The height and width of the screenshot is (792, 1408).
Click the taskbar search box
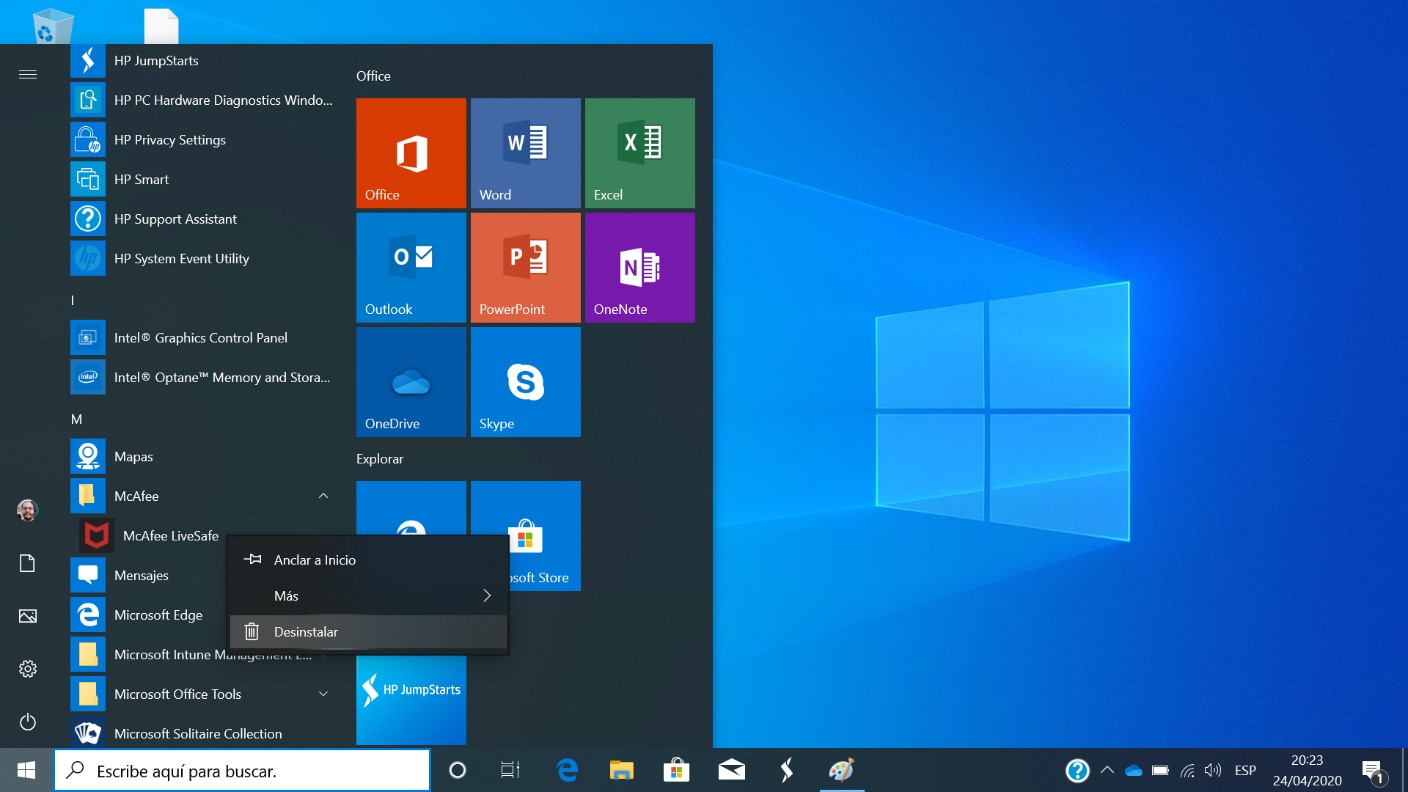coord(242,771)
